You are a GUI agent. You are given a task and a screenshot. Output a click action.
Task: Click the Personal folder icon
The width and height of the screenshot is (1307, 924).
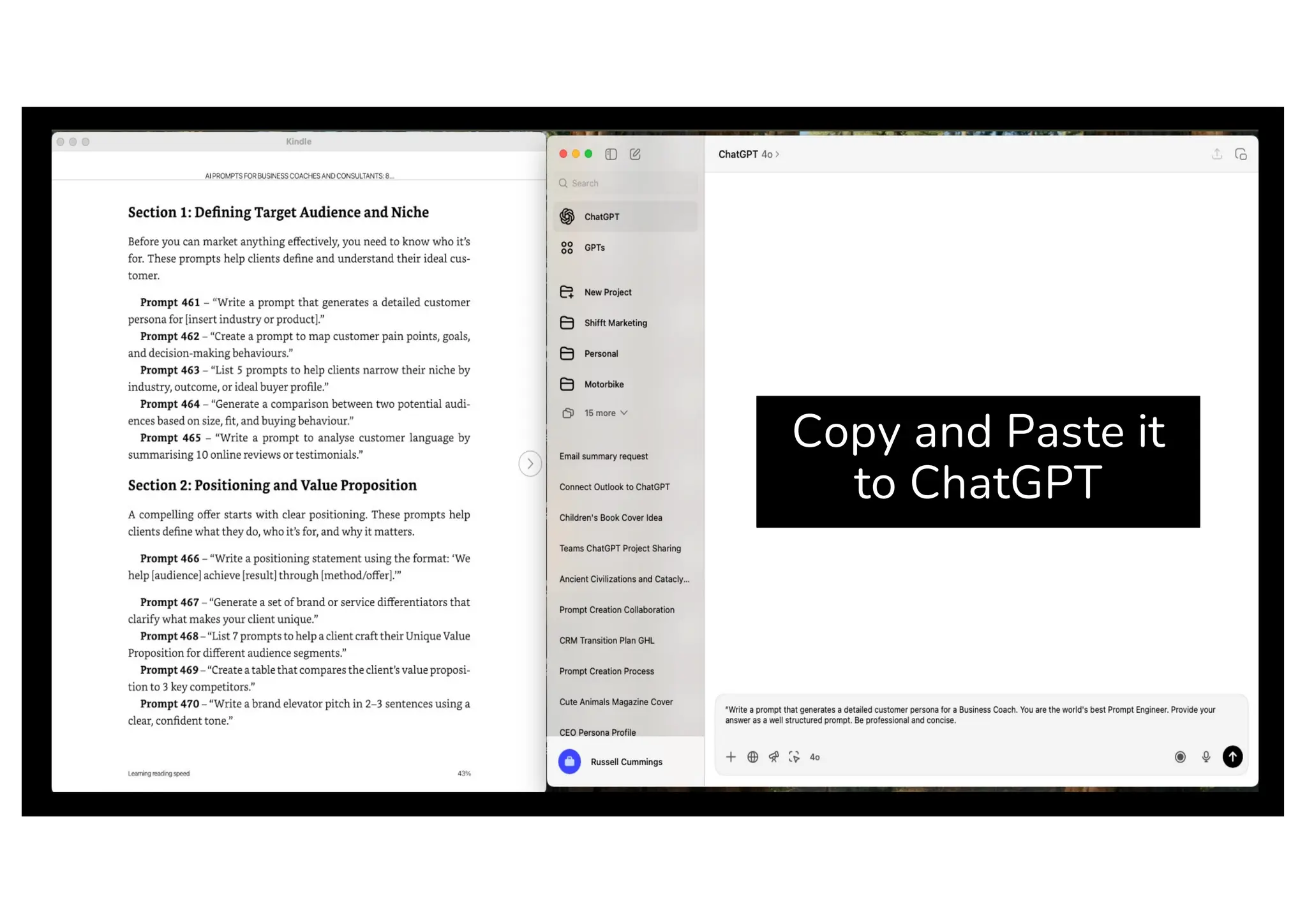[x=567, y=354]
